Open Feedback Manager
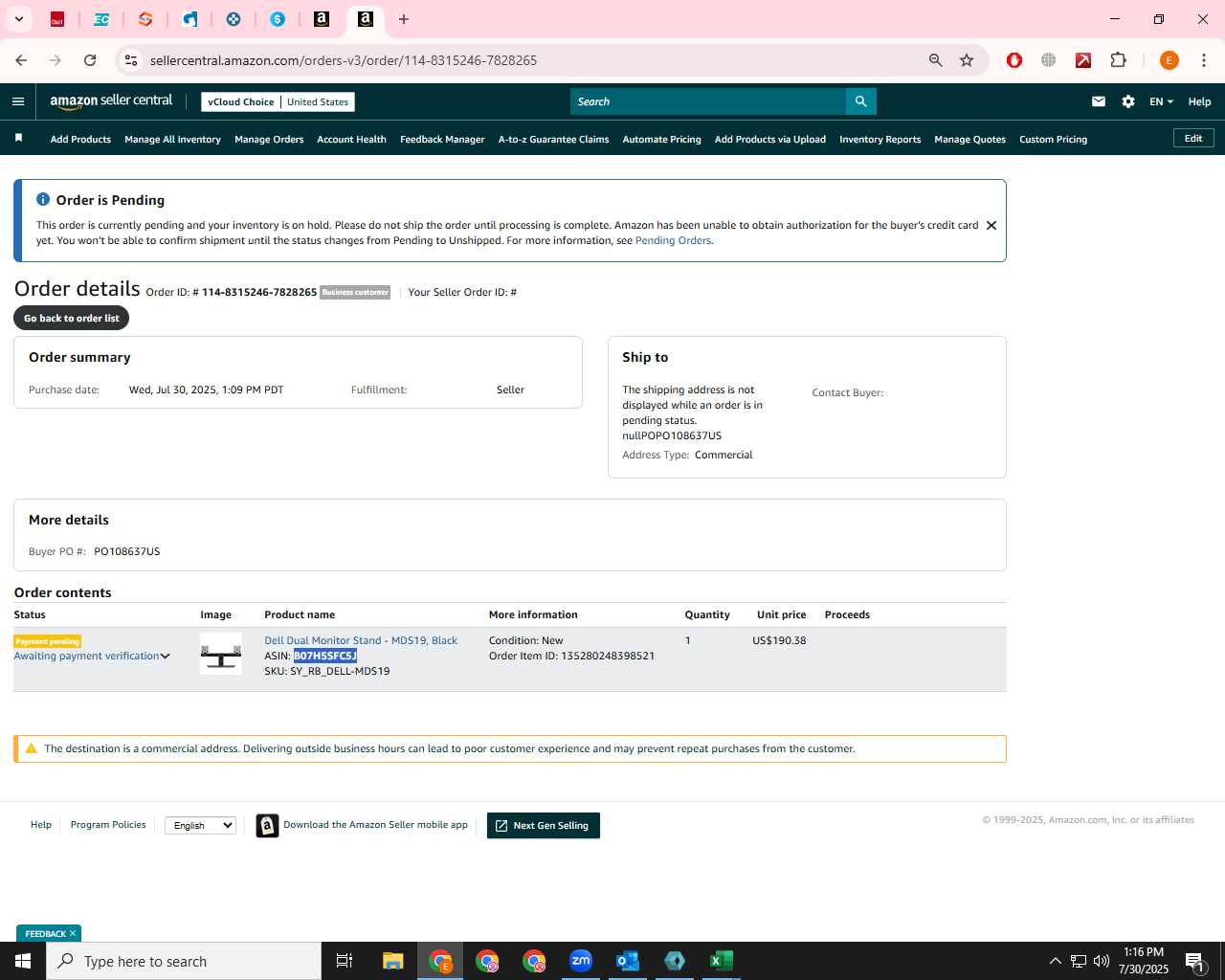The width and height of the screenshot is (1225, 980). pos(442,140)
